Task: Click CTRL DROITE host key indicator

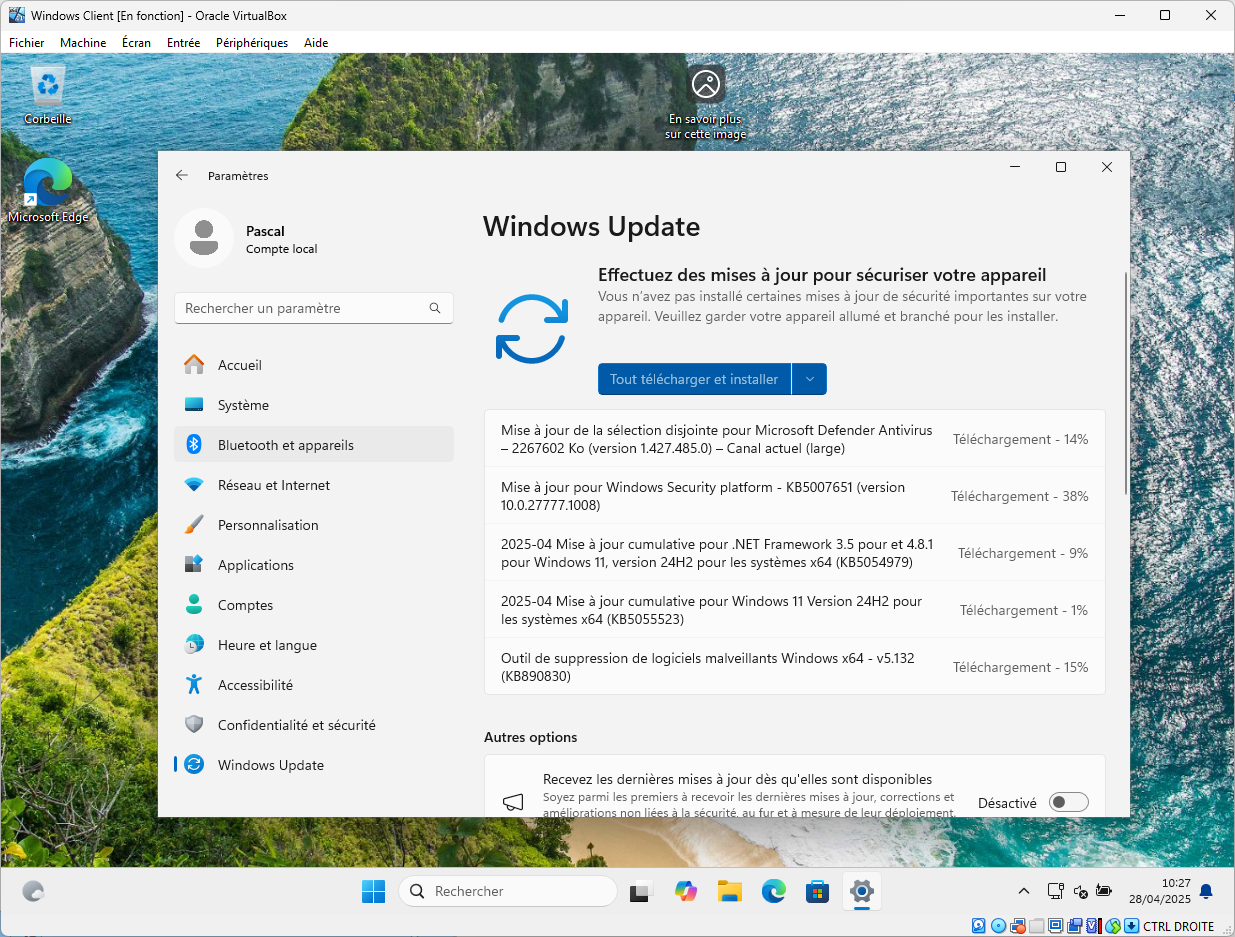Action: click(1178, 926)
